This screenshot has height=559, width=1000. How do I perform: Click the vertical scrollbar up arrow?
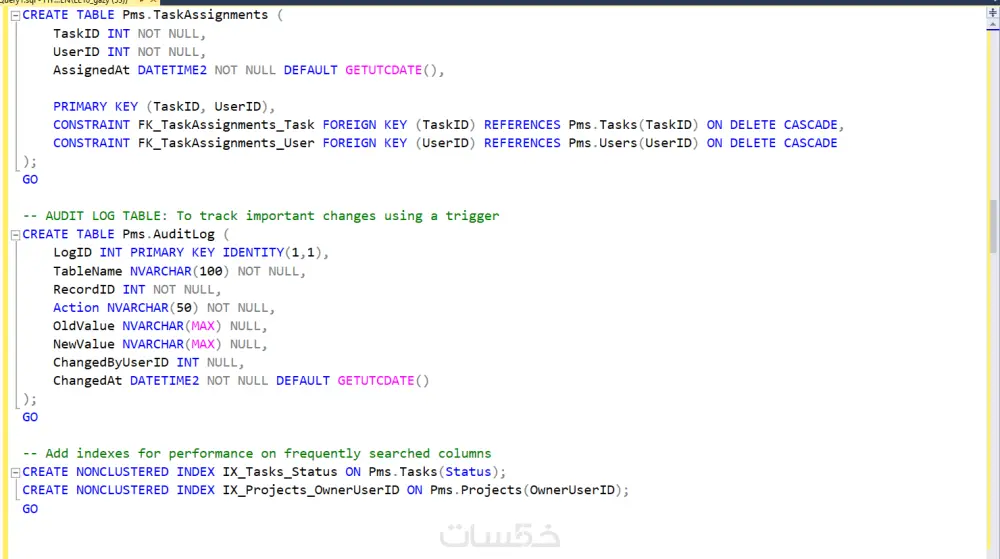pos(992,24)
